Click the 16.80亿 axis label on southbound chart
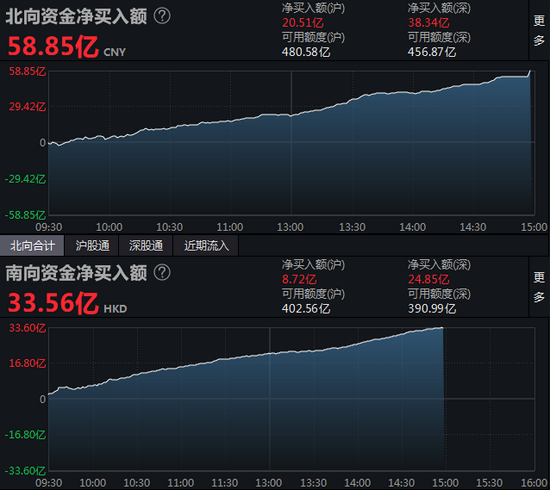Image resolution: width=550 pixels, height=490 pixels. pyautogui.click(x=27, y=363)
